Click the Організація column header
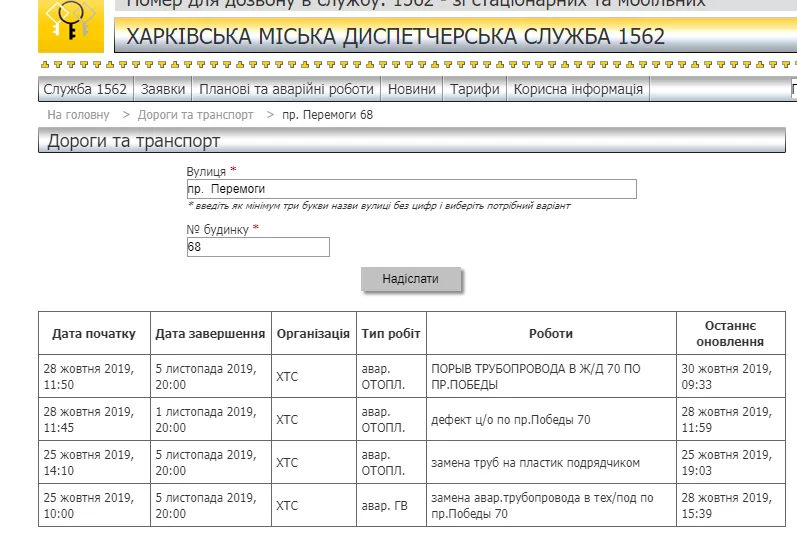The width and height of the screenshot is (797, 538). point(314,334)
